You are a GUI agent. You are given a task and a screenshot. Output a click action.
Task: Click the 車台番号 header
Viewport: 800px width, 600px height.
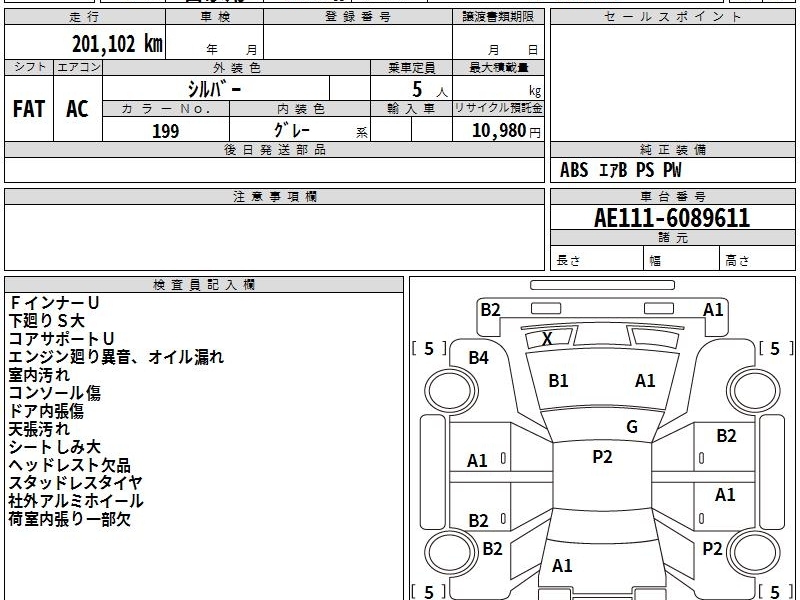point(672,196)
